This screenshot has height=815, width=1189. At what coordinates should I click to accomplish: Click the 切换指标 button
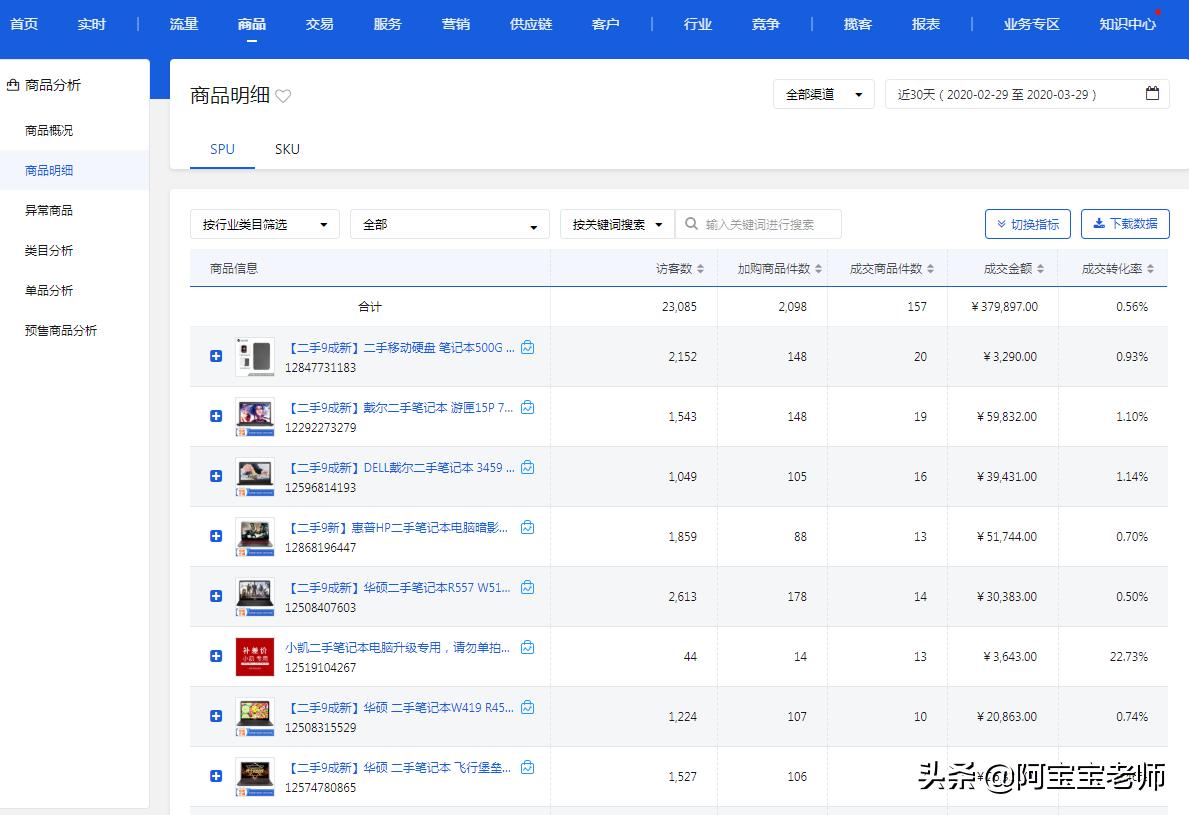[1027, 223]
